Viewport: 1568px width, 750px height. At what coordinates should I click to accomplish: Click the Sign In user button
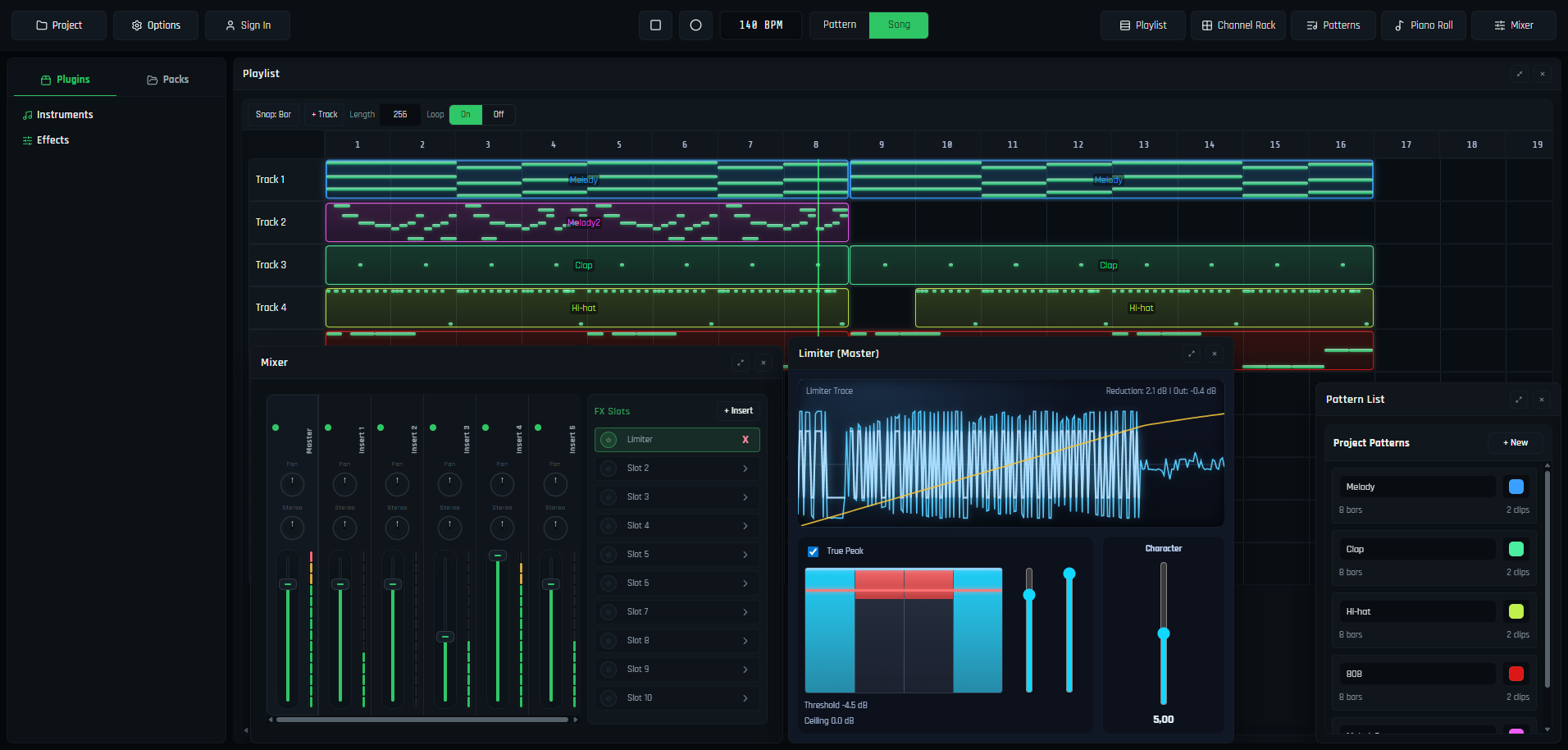pos(248,25)
